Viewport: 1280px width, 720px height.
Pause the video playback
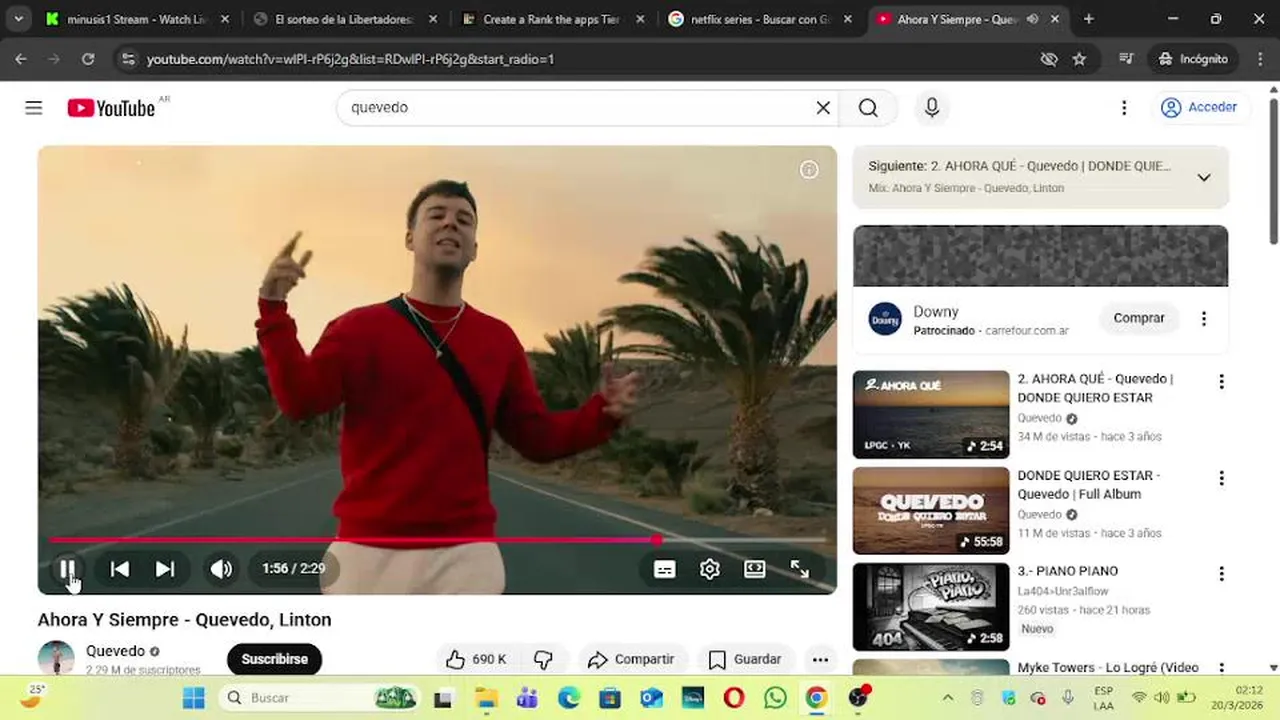click(67, 569)
